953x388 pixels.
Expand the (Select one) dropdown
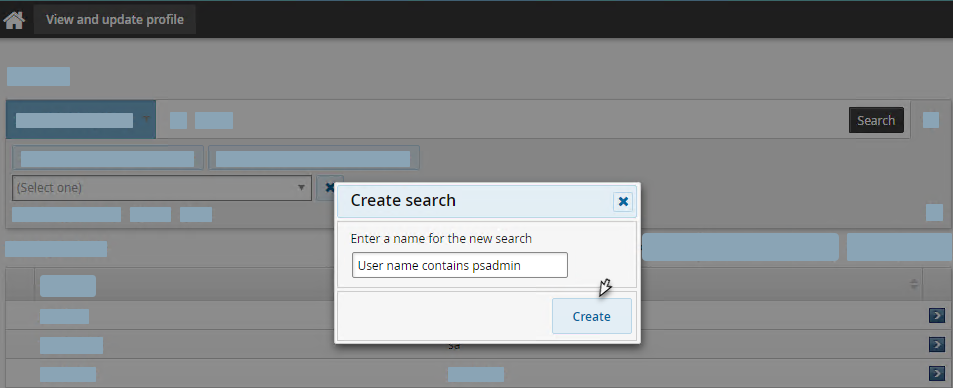[162, 188]
